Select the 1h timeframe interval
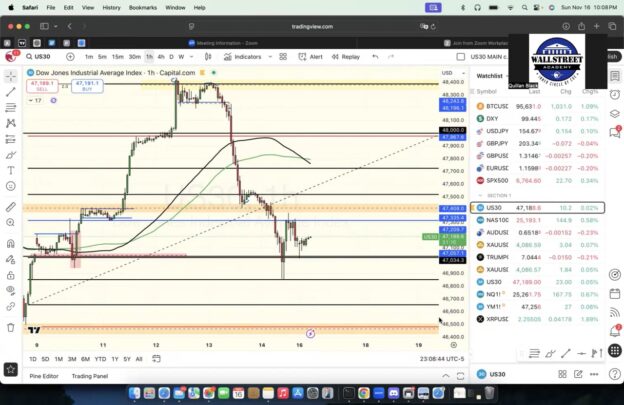 (x=149, y=57)
